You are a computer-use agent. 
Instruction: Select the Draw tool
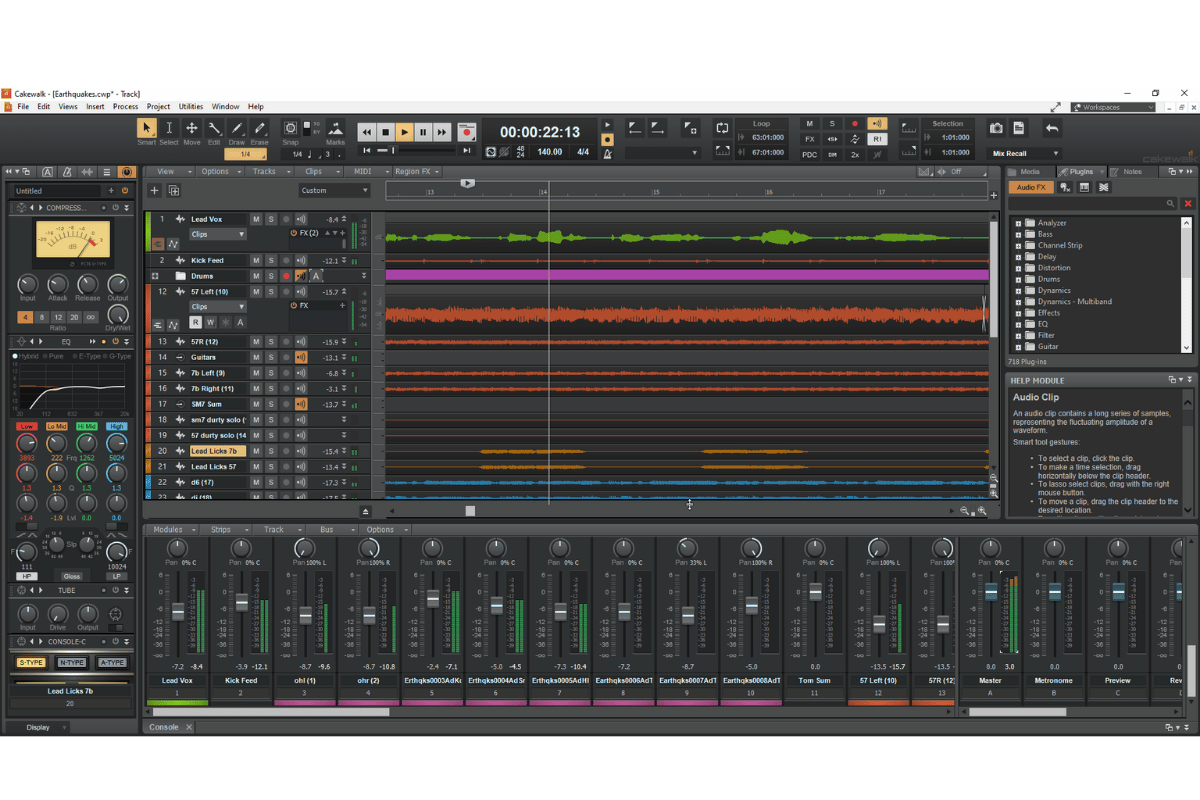point(236,128)
